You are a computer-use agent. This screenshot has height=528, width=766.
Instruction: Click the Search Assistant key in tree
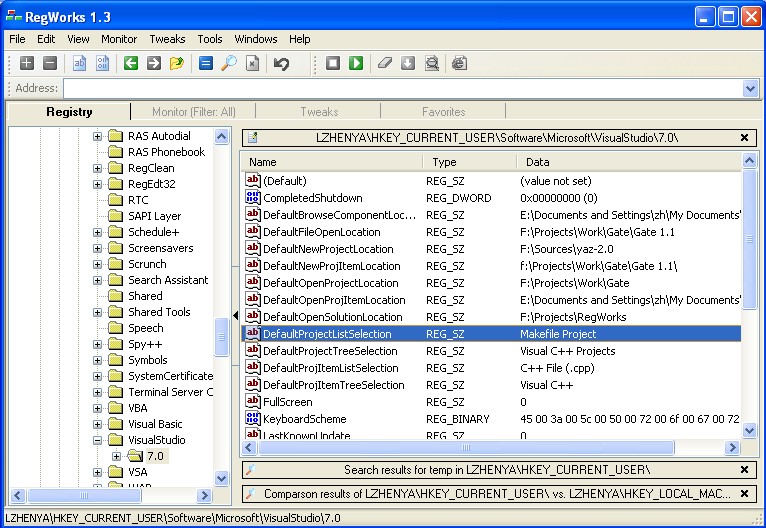click(x=168, y=280)
